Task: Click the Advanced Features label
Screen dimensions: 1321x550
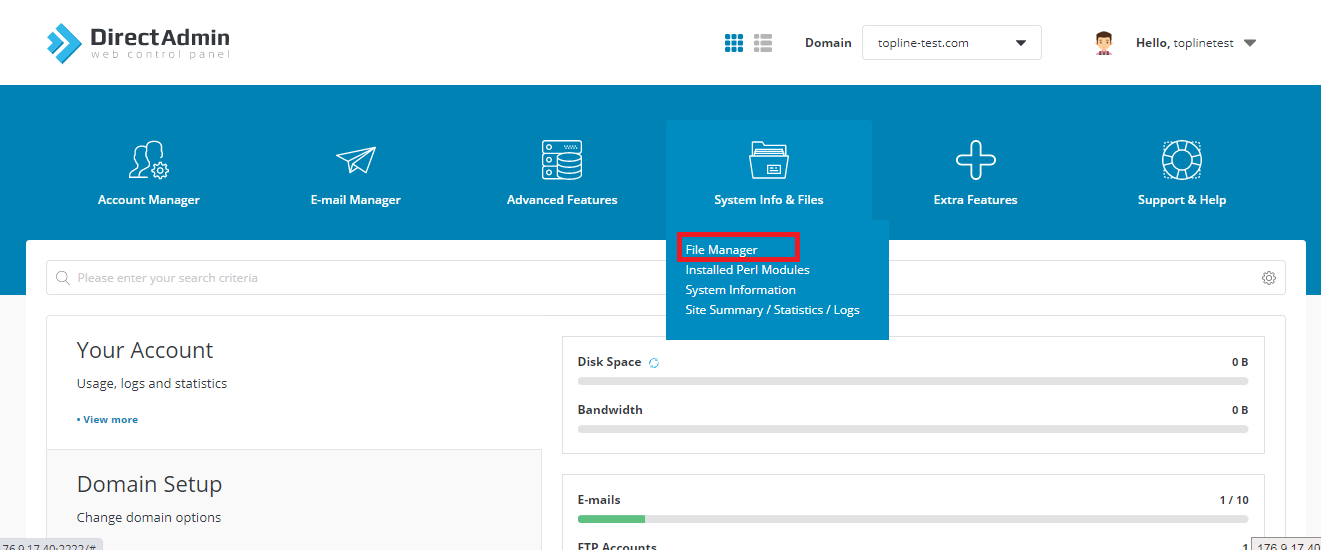Action: pos(562,200)
